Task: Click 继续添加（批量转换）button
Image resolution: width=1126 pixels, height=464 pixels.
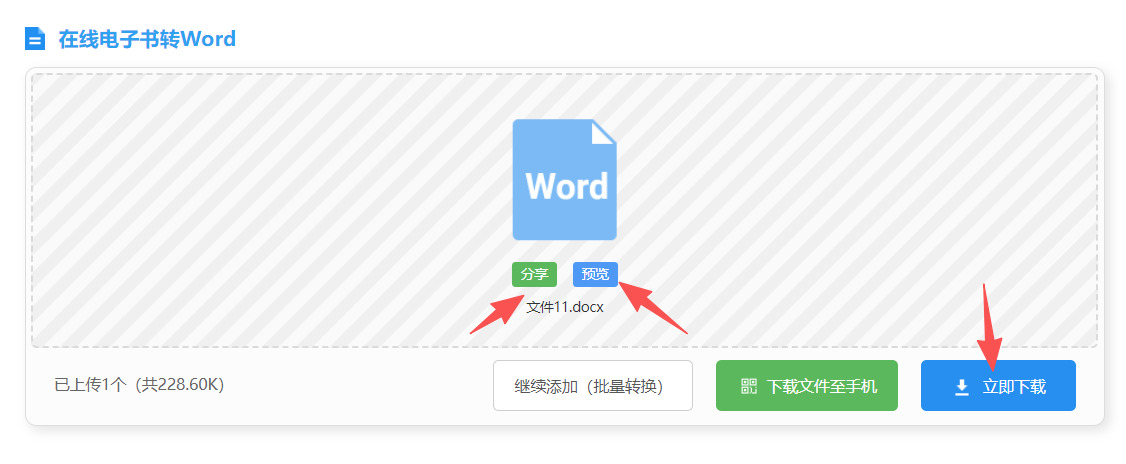Action: [x=592, y=386]
